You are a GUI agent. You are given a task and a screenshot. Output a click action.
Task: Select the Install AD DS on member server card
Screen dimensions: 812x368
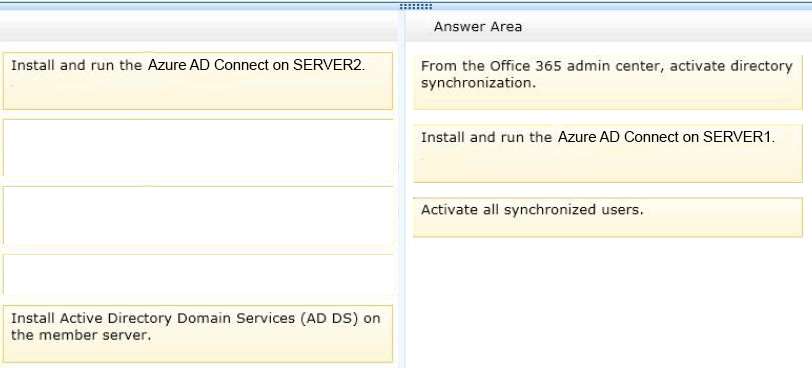click(197, 334)
